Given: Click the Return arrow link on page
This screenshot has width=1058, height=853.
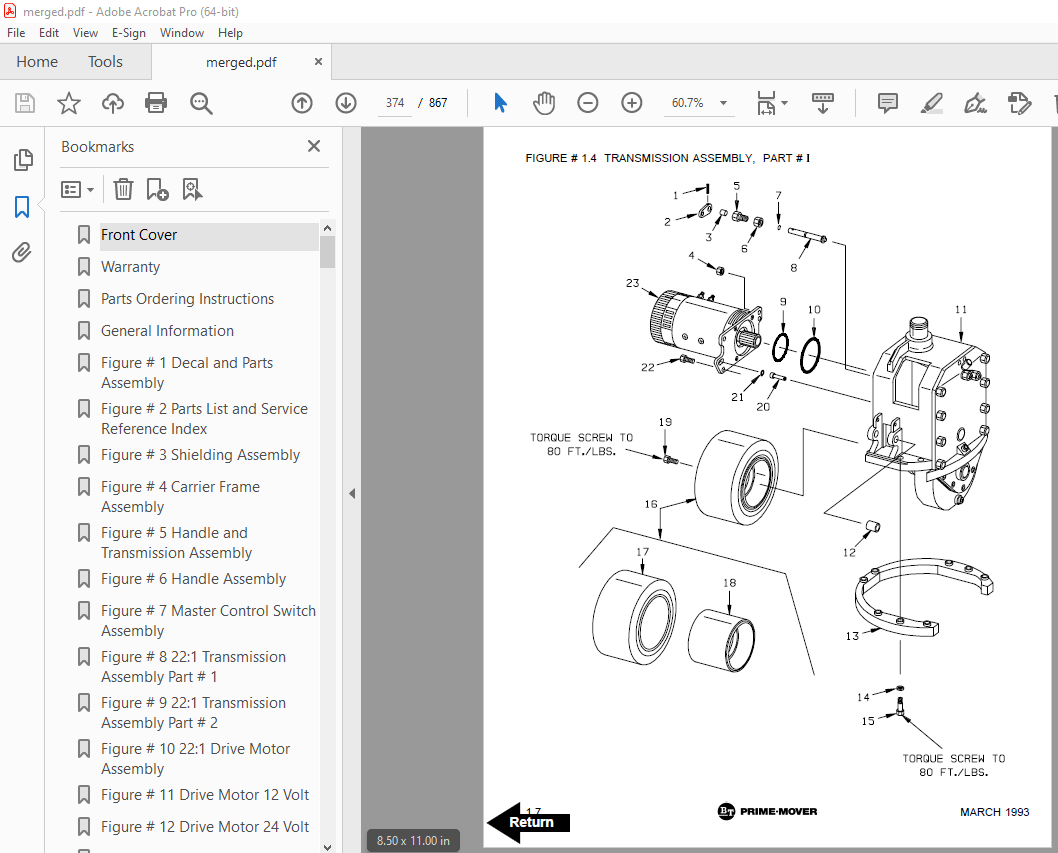Looking at the screenshot, I should coord(528,822).
